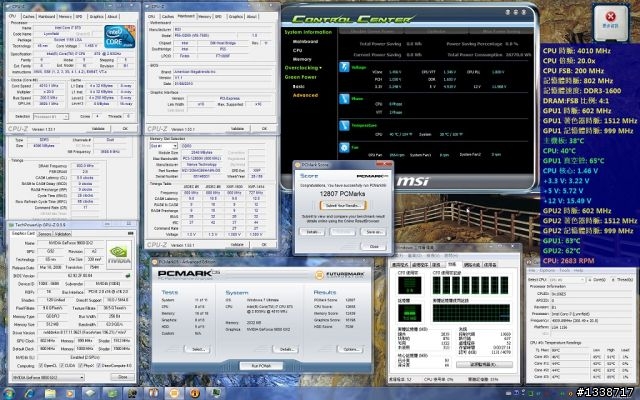Viewport: 640px width, 400px height.
Task: Click the red X CPU gadget on the desktop
Action: (611, 21)
